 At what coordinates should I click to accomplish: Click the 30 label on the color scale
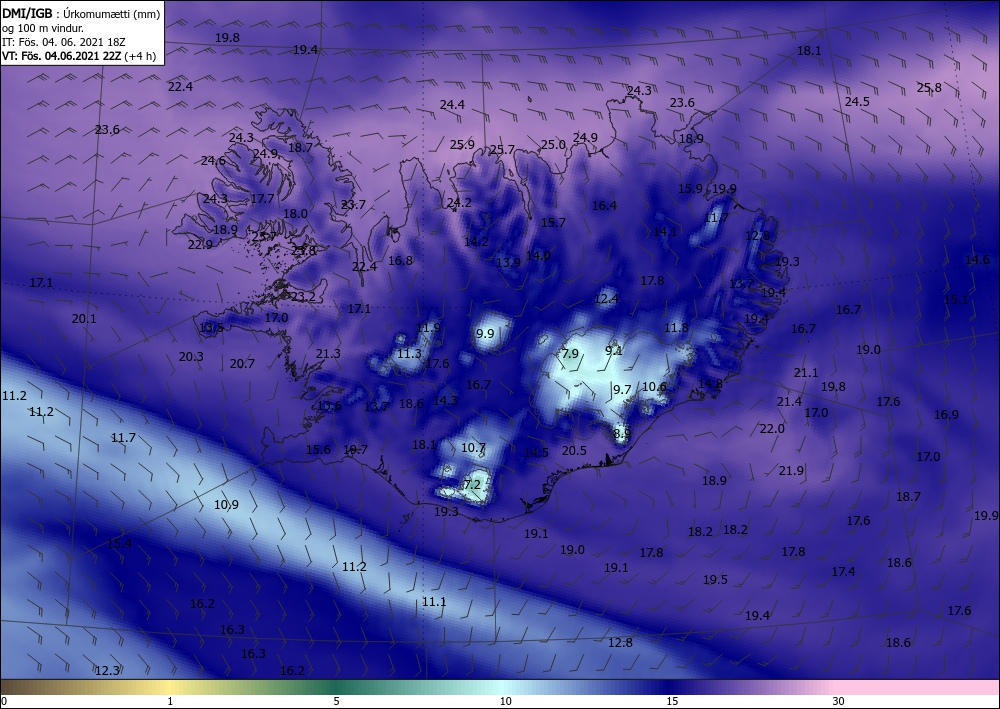tap(838, 701)
